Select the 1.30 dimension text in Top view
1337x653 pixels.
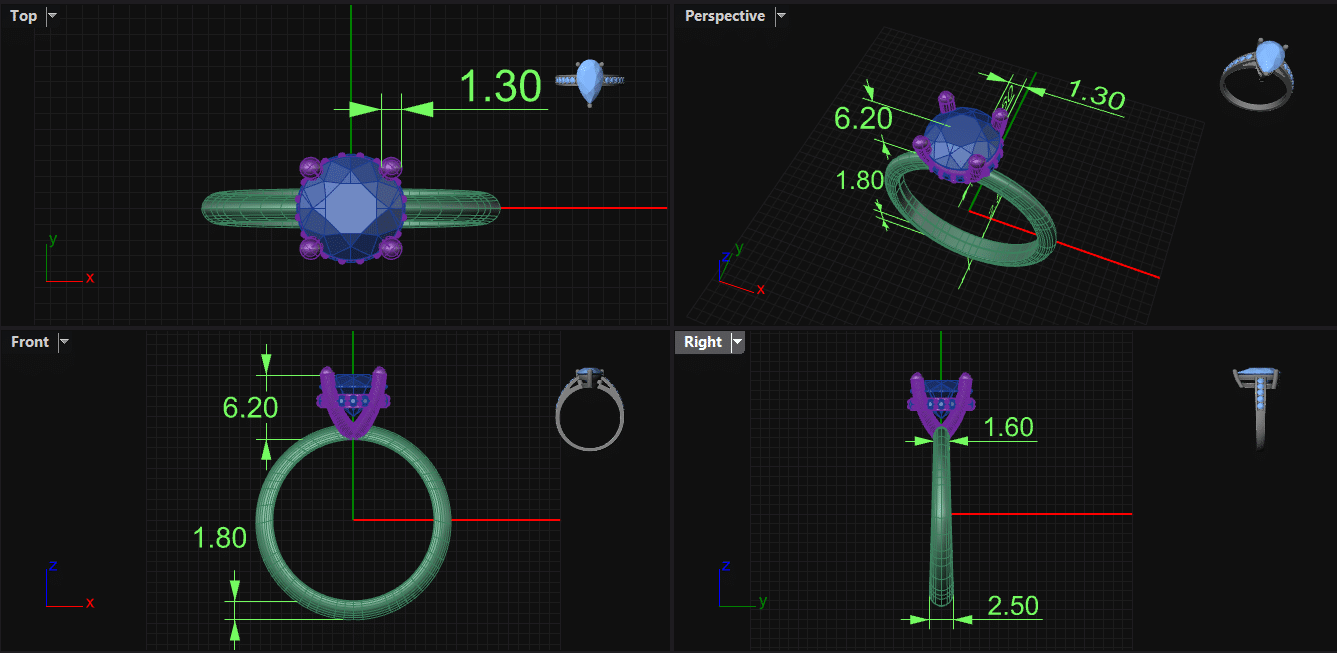click(x=500, y=88)
